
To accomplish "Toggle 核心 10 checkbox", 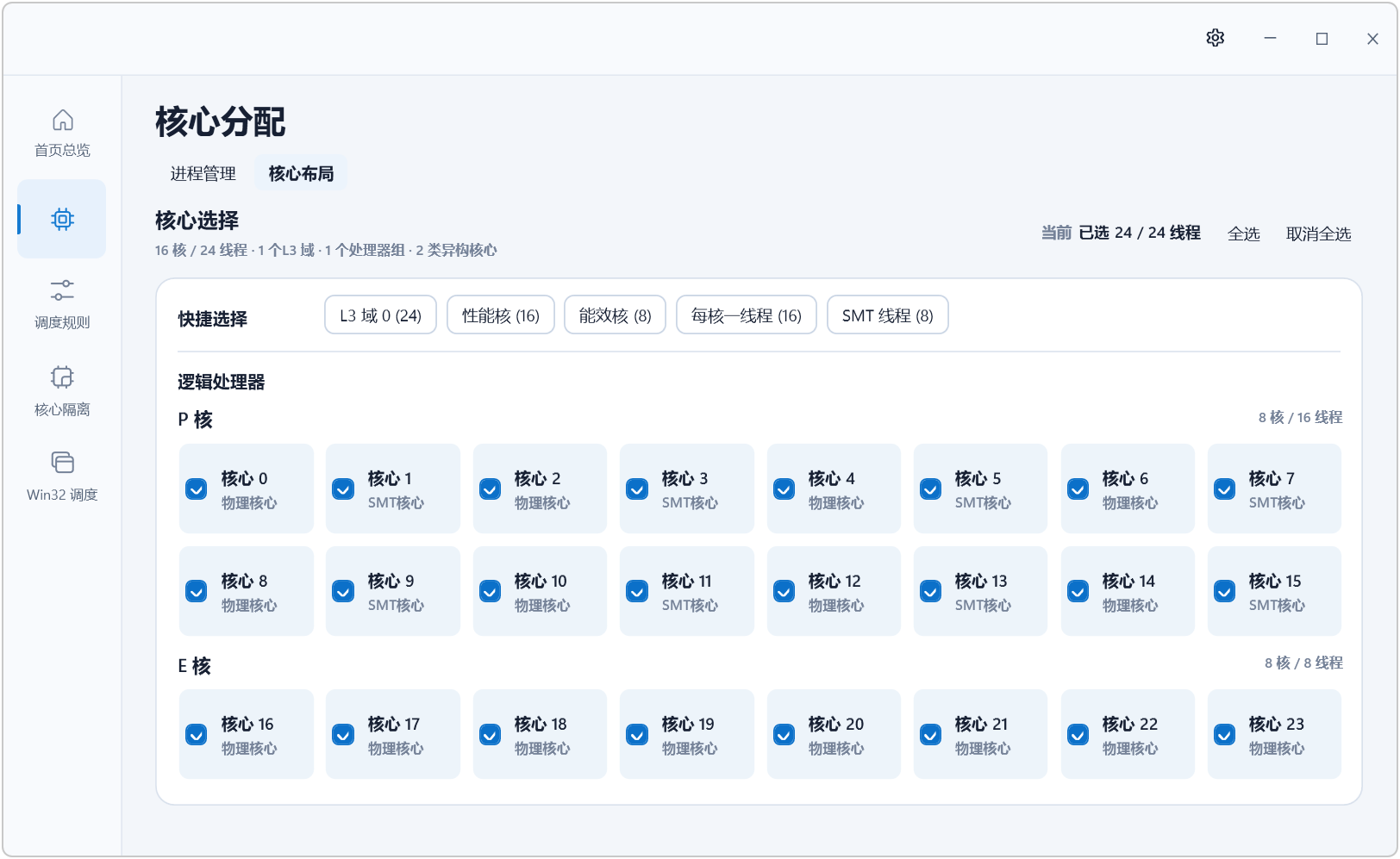I will click(490, 592).
